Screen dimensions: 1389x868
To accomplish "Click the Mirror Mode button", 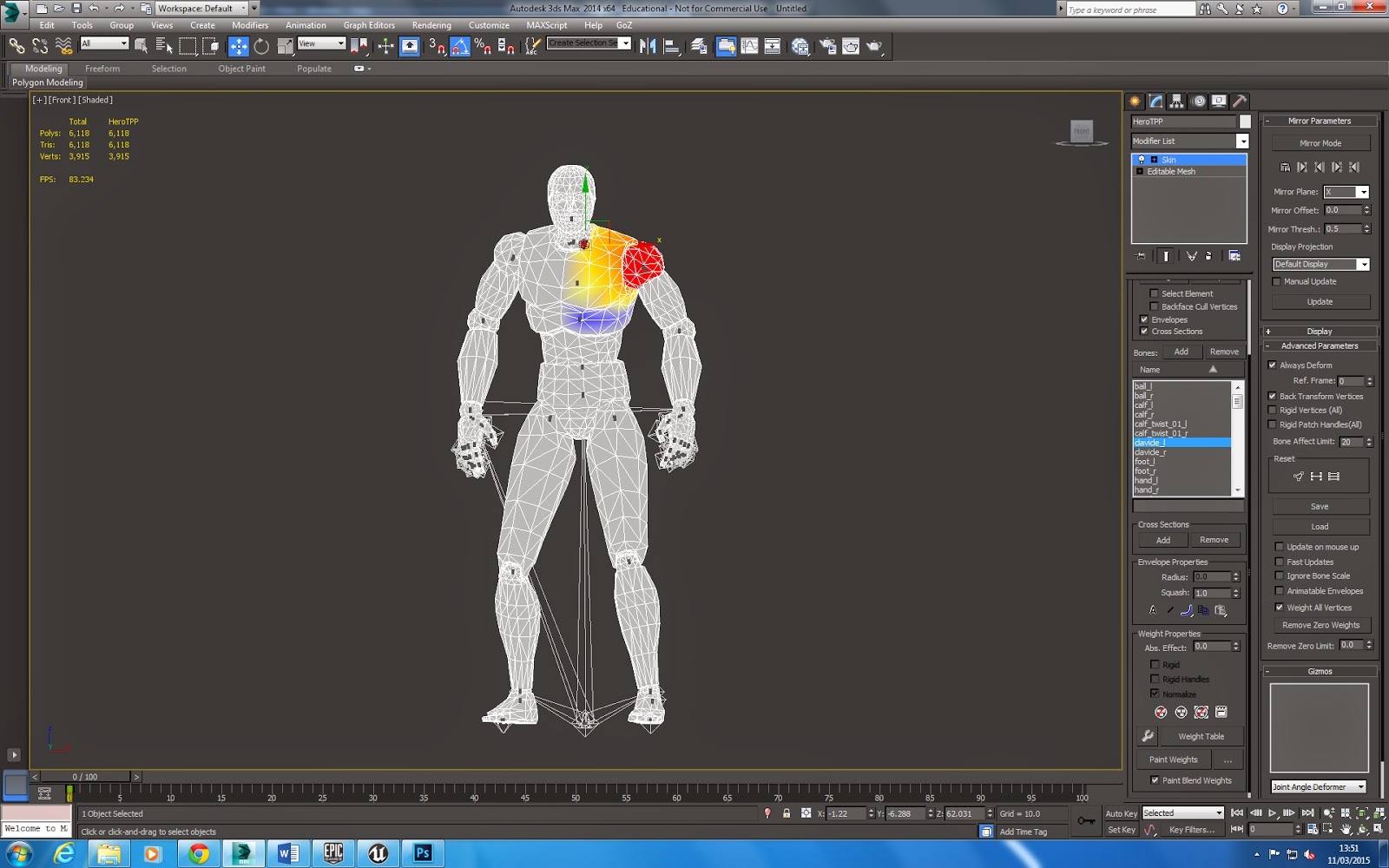I will click(x=1320, y=143).
